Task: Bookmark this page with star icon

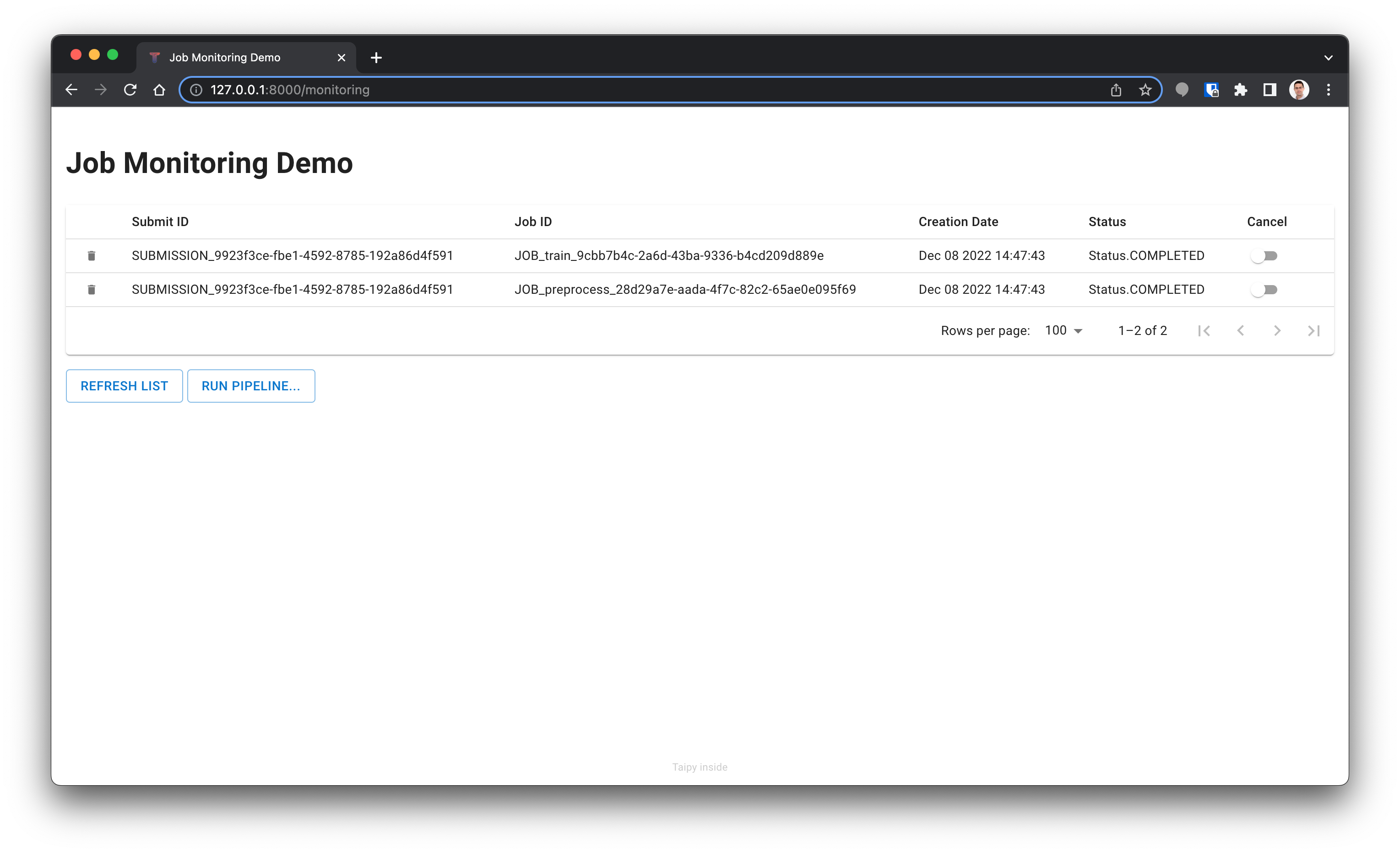Action: [1145, 90]
